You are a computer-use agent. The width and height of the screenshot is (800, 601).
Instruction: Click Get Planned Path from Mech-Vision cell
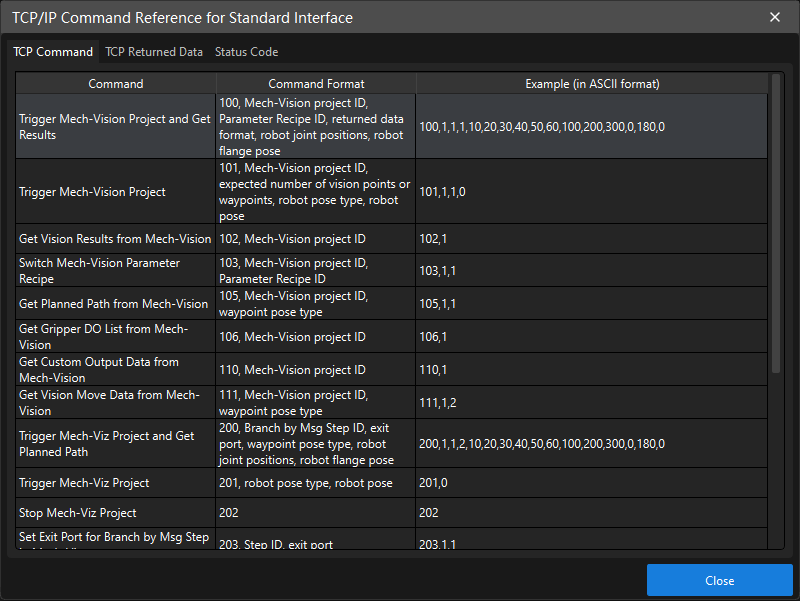[113, 304]
